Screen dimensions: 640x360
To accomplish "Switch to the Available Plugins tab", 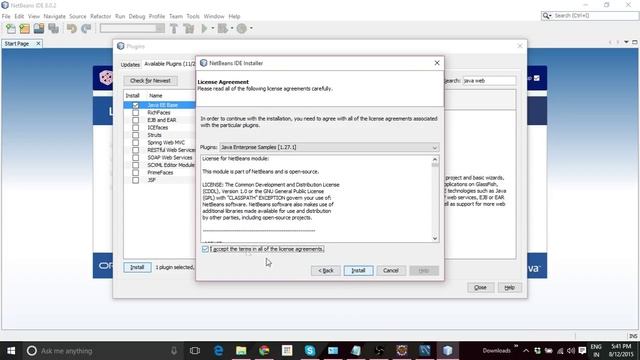I will [169, 64].
